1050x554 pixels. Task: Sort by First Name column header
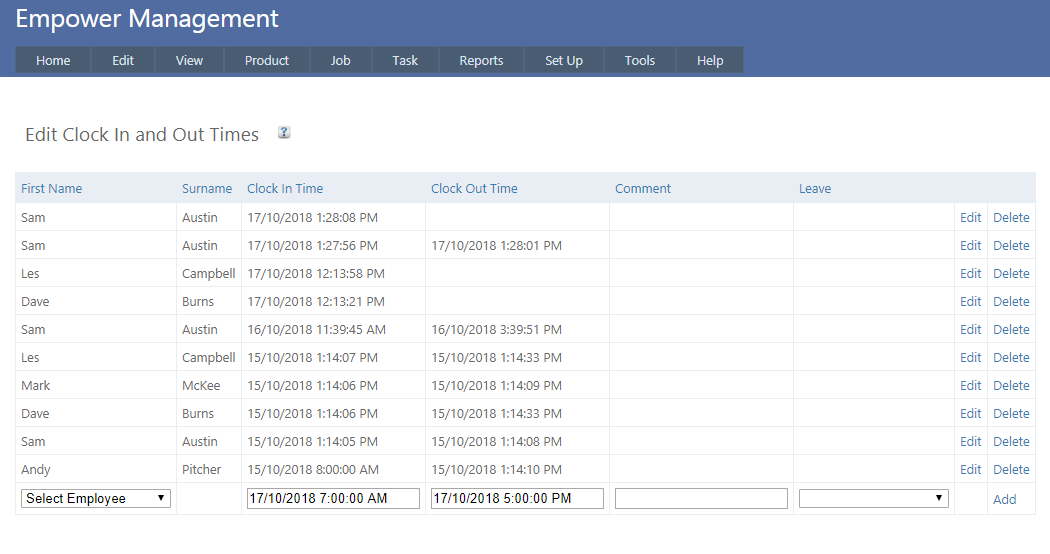52,188
